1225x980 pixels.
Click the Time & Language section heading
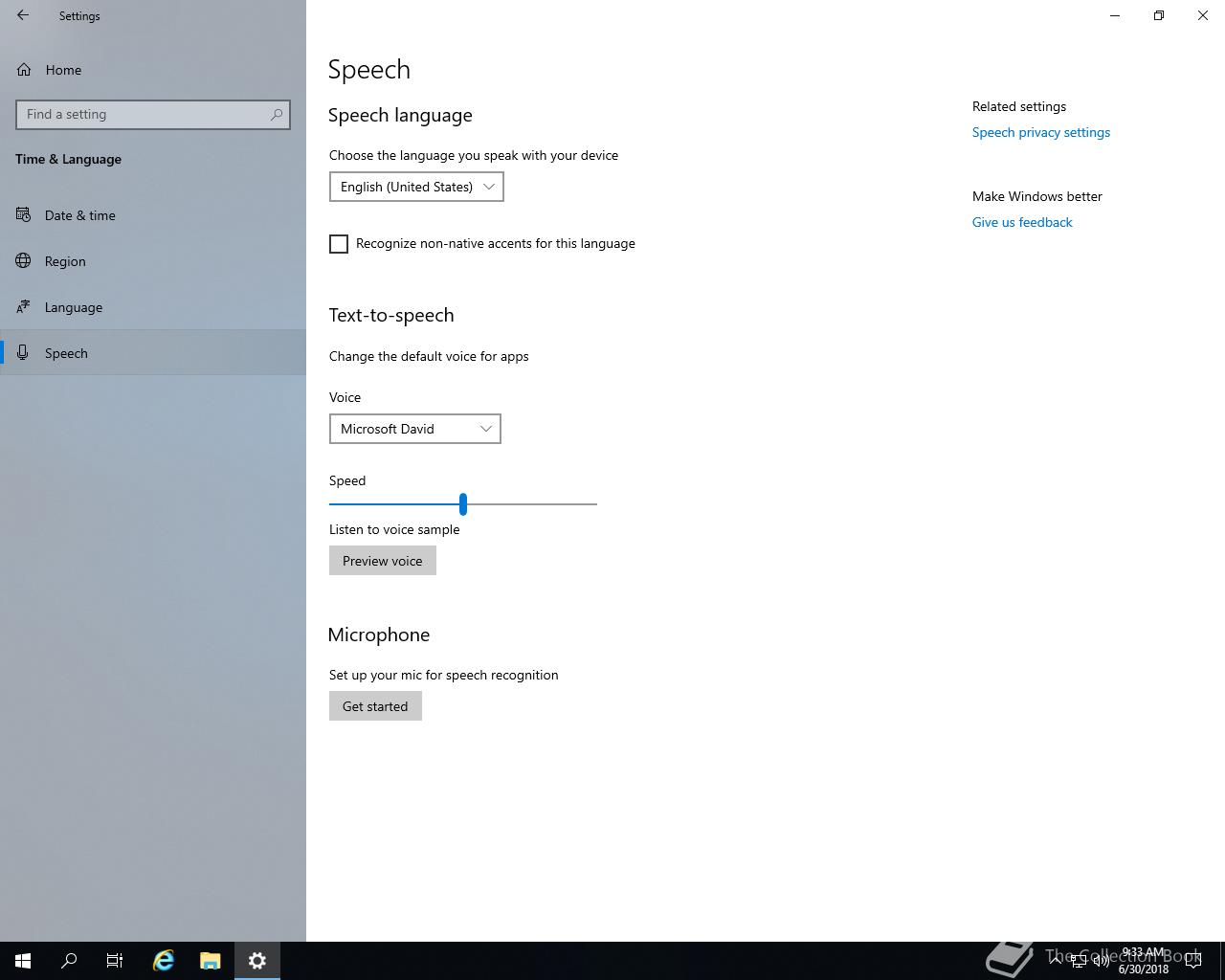pyautogui.click(x=68, y=159)
